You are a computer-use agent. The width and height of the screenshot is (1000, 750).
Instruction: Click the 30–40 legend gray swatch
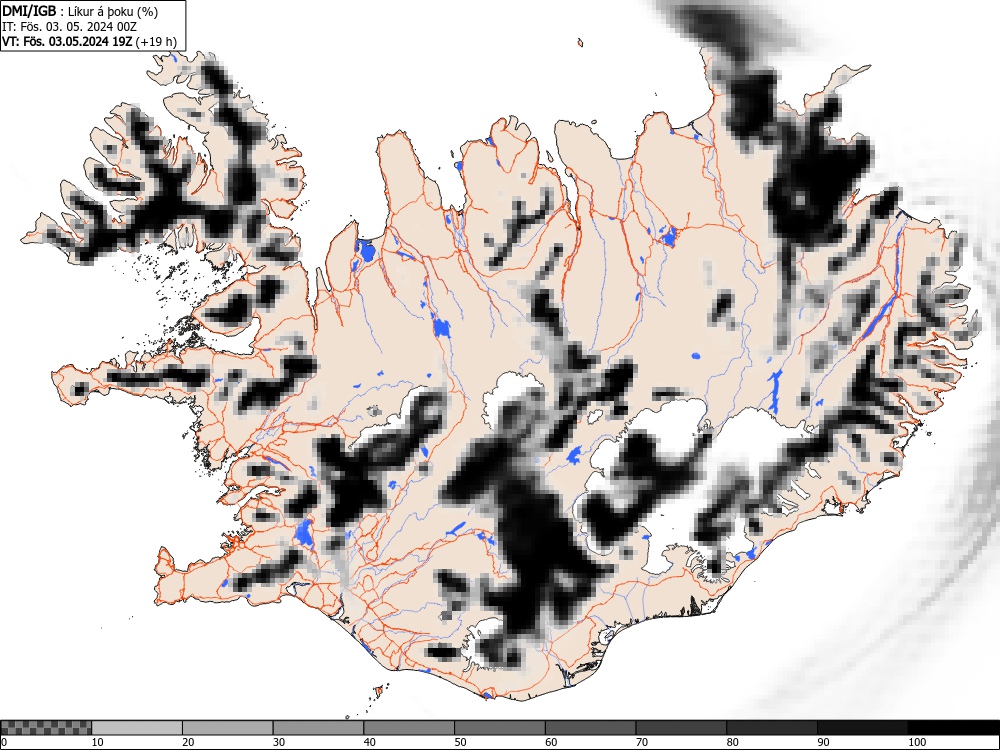coord(318,728)
